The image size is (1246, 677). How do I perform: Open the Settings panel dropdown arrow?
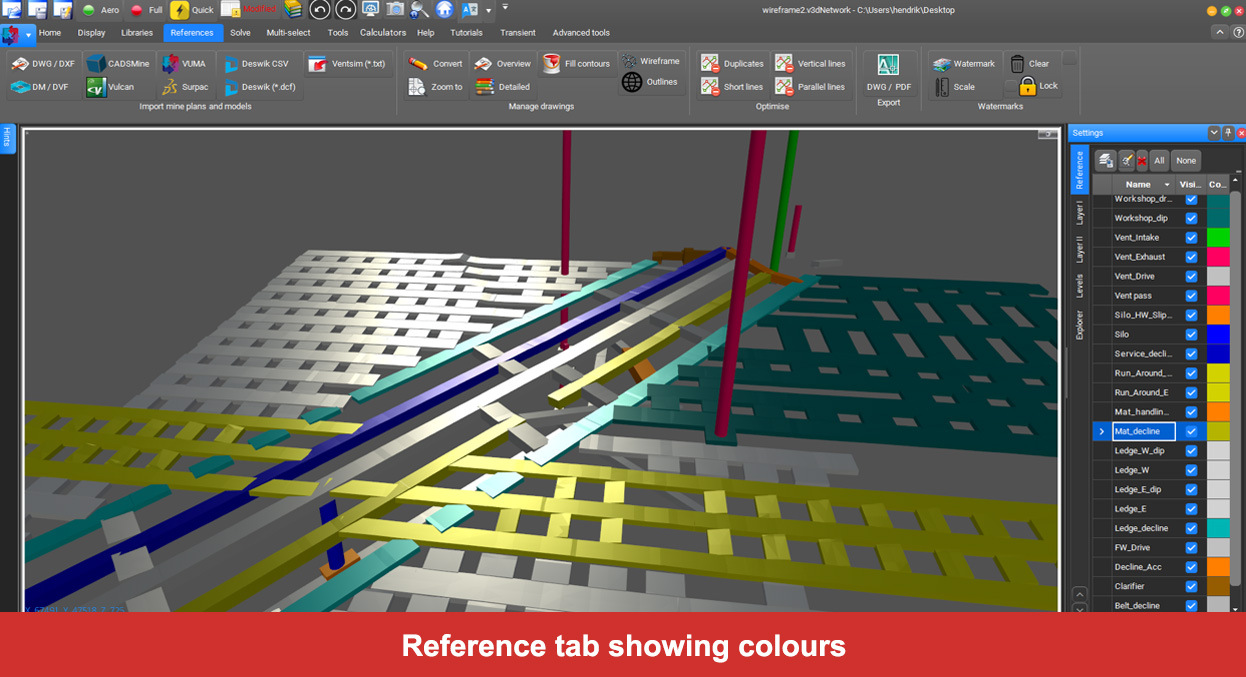[1214, 133]
